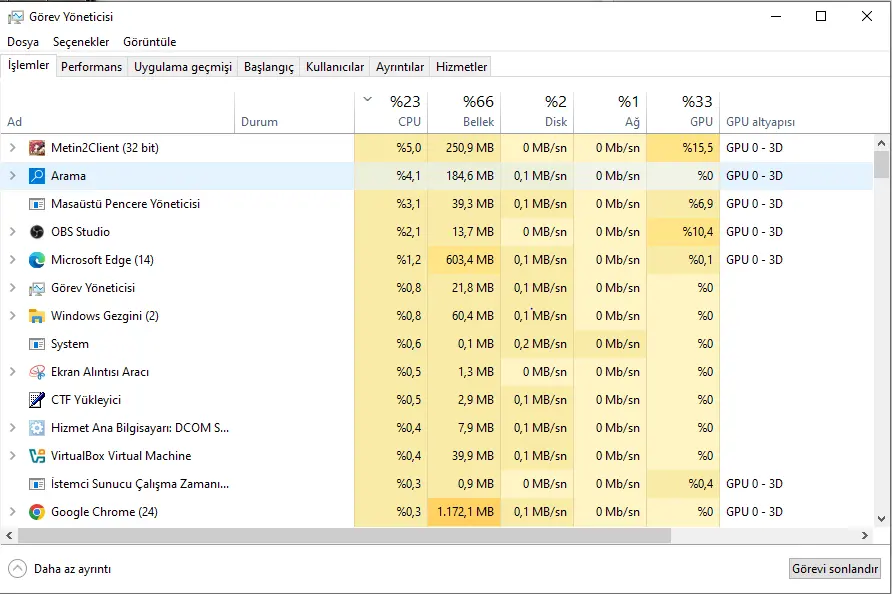Click the vertical scrollbar down arrow
This screenshot has width=892, height=594.
tap(881, 518)
